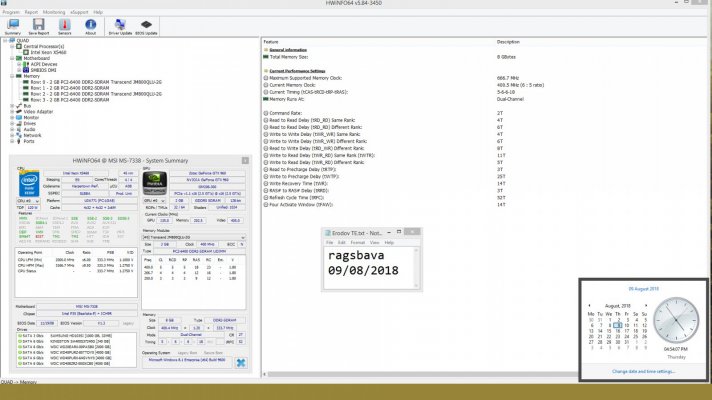This screenshot has height=400, width=712.
Task: Expand the Bus branch
Action: [12, 106]
